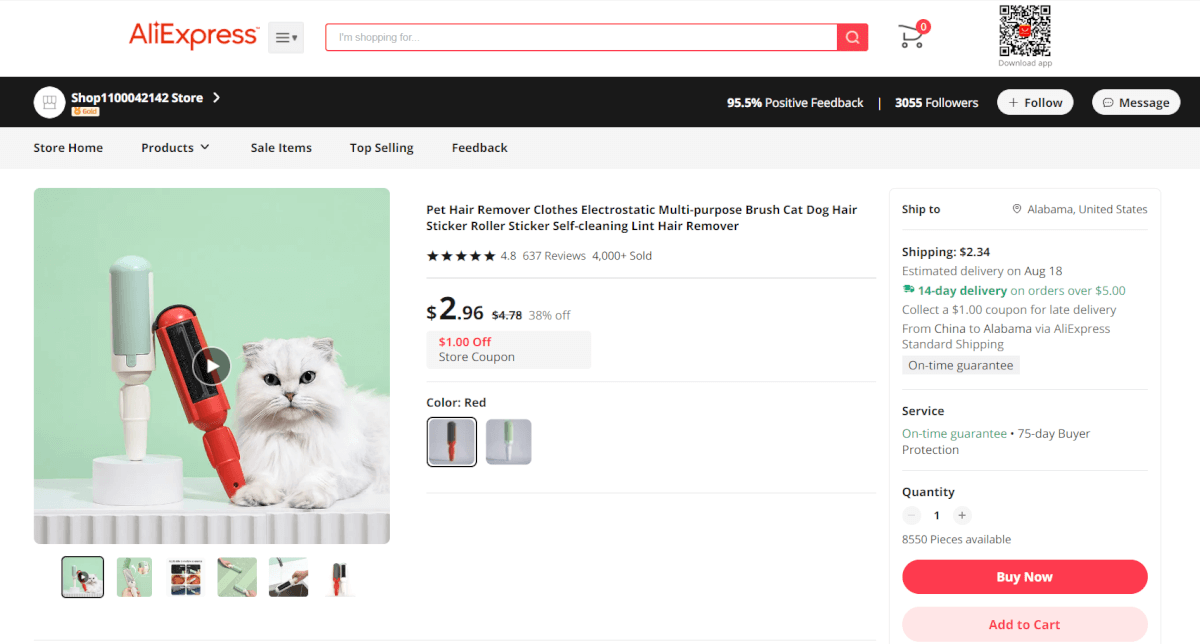The width and height of the screenshot is (1200, 644).
Task: Click Estimated delivery on Aug 18
Action: coord(982,271)
